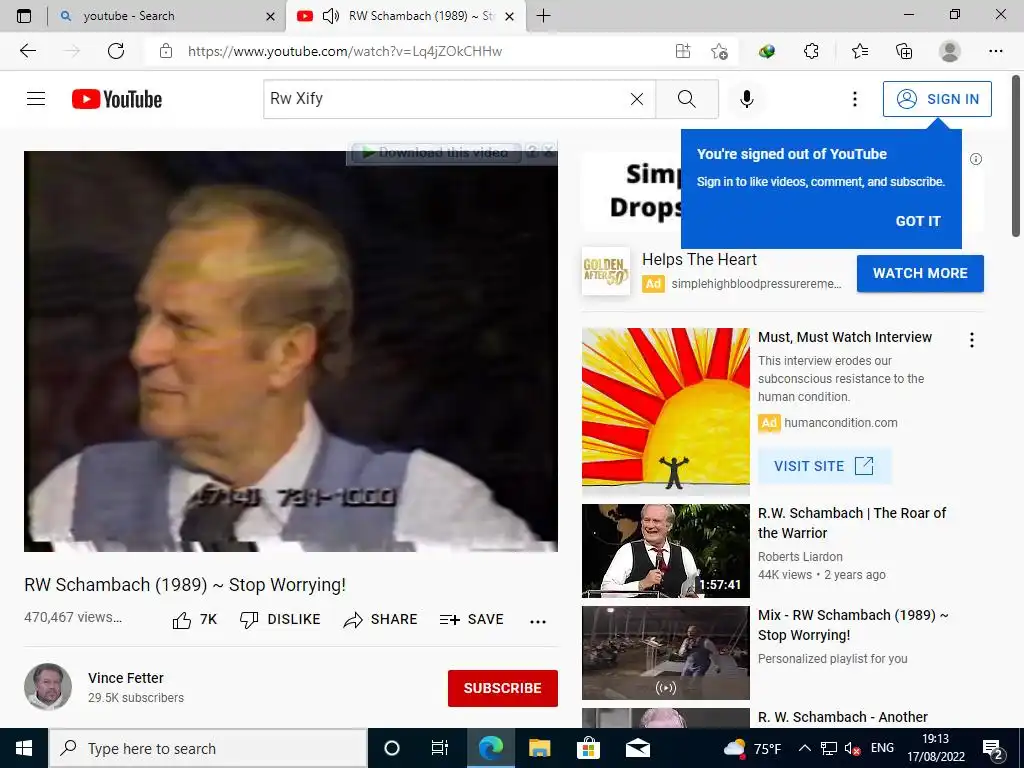Dismiss the popup with GOT IT
This screenshot has height=768, width=1024.
(x=918, y=221)
